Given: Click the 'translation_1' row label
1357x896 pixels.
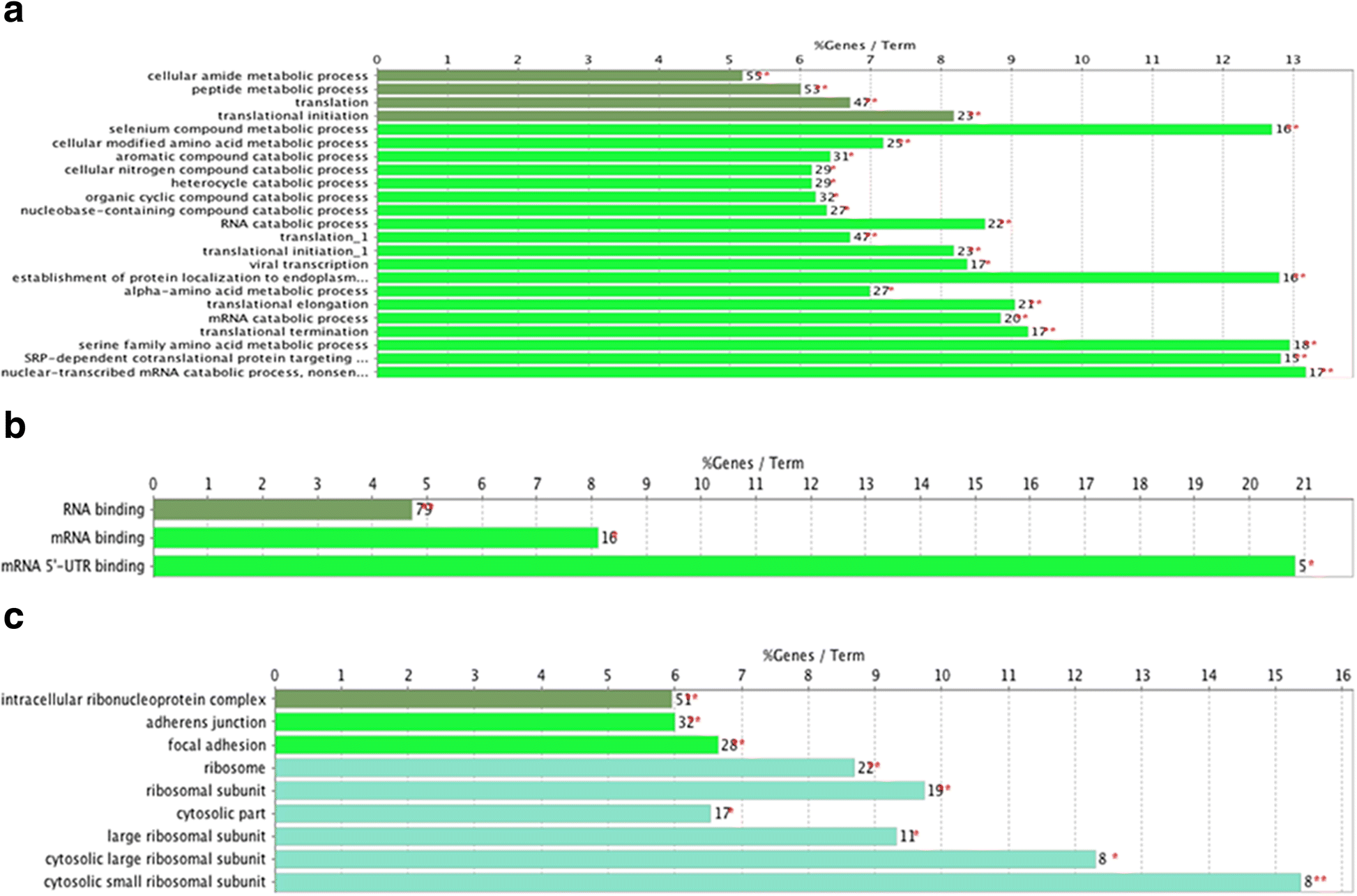Looking at the screenshot, I should click(x=324, y=237).
